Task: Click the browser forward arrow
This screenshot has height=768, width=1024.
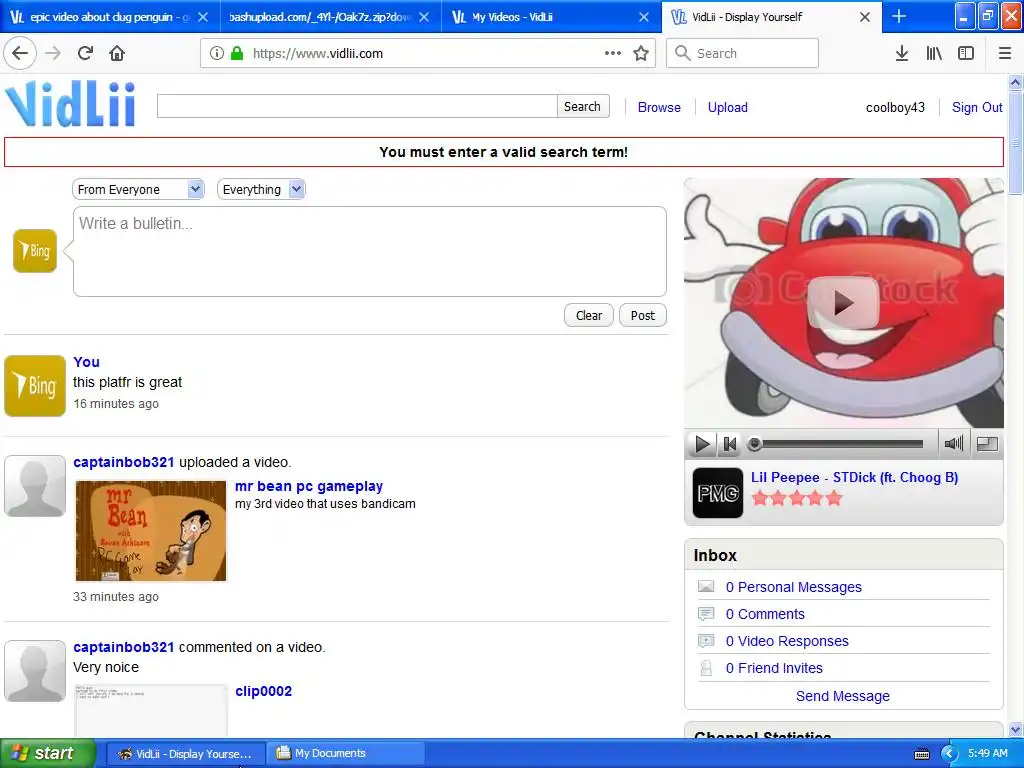Action: 53,53
